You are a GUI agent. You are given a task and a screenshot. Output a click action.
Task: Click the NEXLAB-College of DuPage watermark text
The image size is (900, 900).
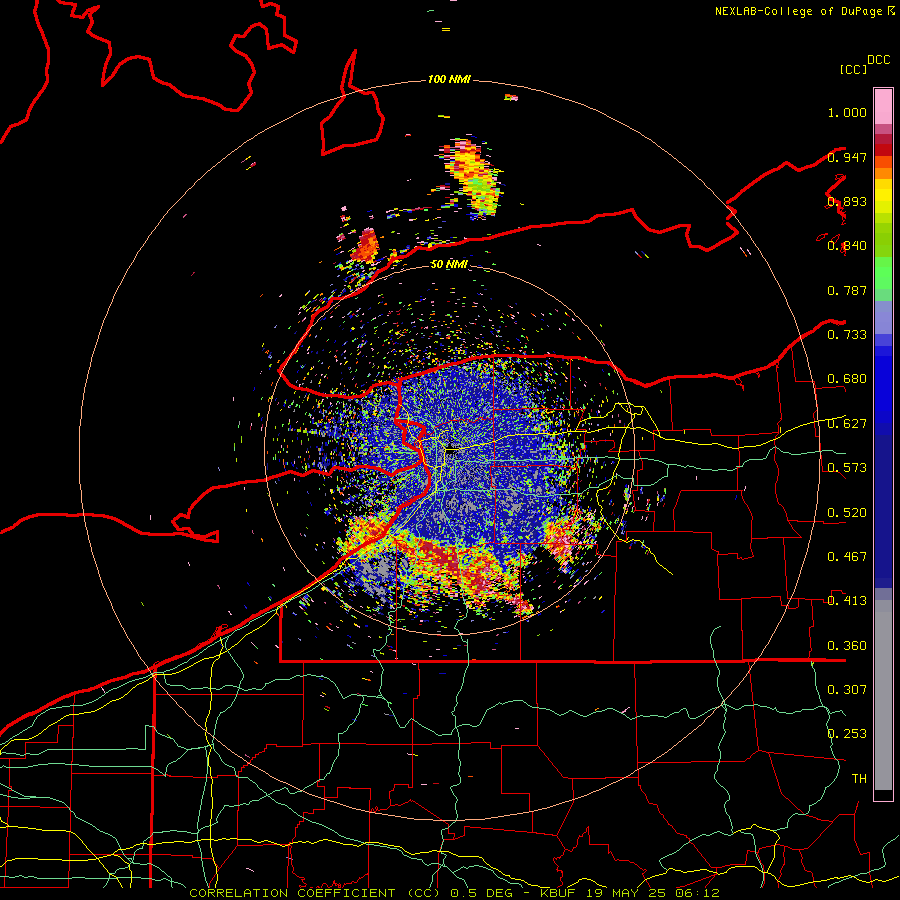coord(804,11)
